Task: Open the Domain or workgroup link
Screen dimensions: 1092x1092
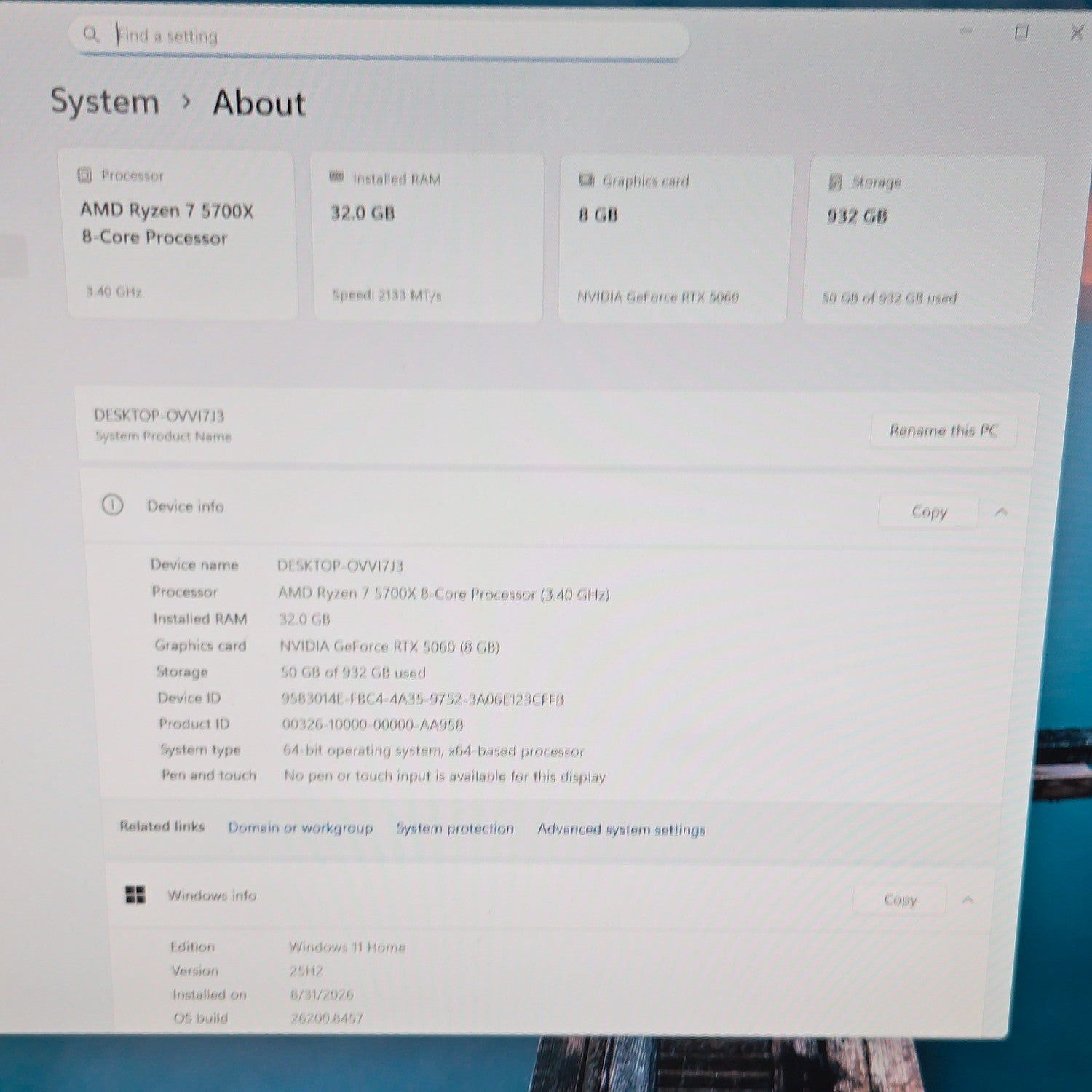Action: pyautogui.click(x=300, y=827)
